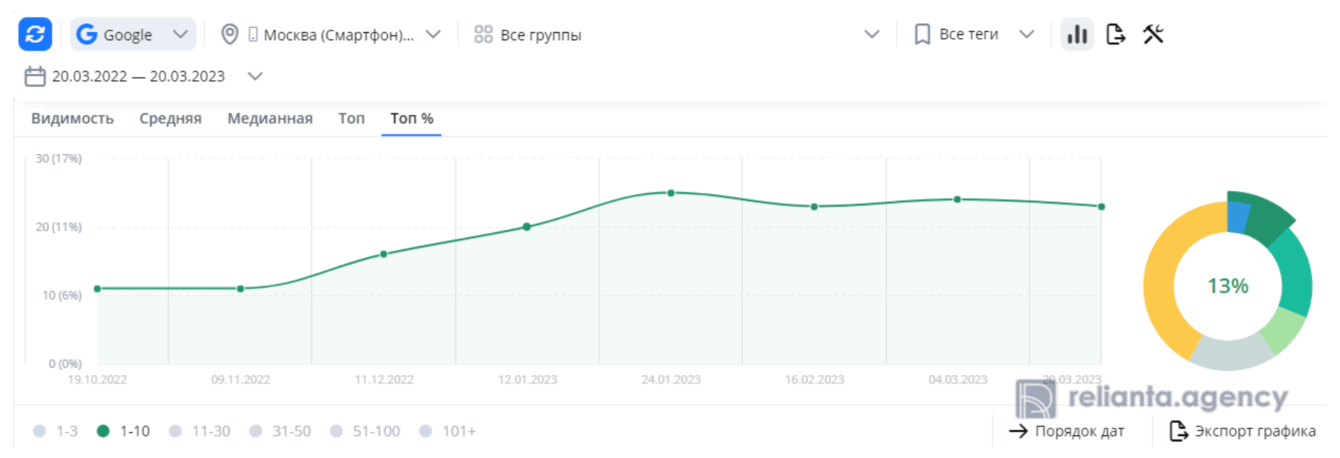This screenshot has height=458, width=1340.
Task: Click the bookmark tags icon
Action: pos(922,34)
